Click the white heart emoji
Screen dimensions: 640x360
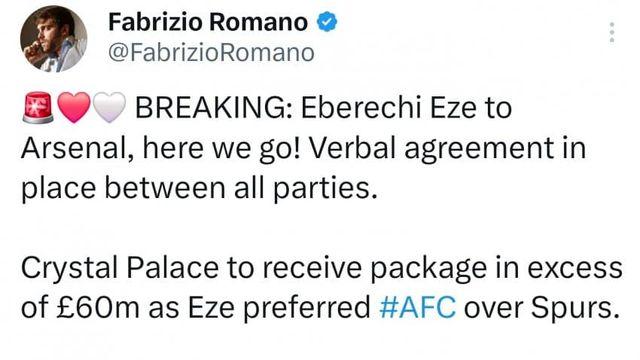109,107
